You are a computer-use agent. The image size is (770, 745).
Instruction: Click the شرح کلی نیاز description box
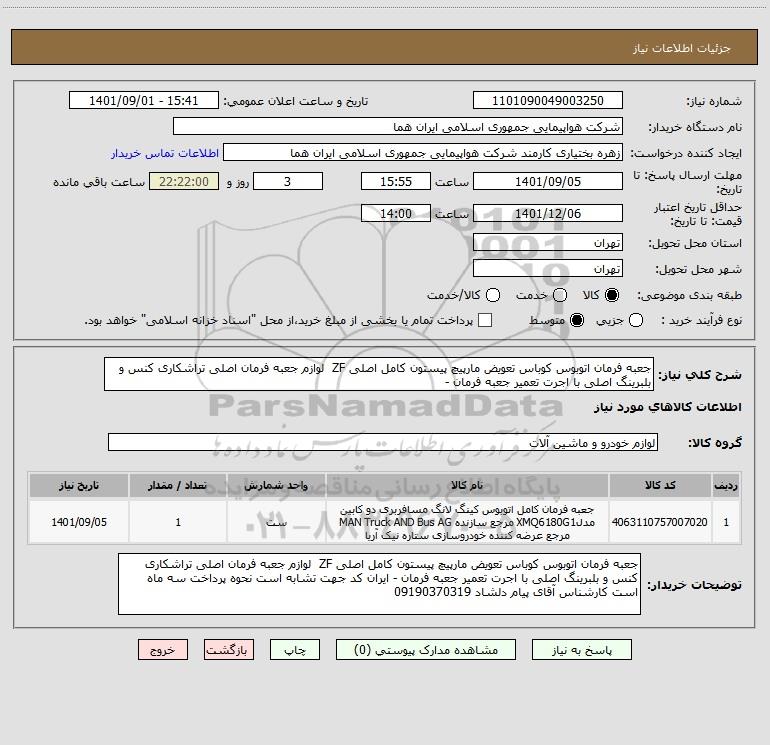379,374
